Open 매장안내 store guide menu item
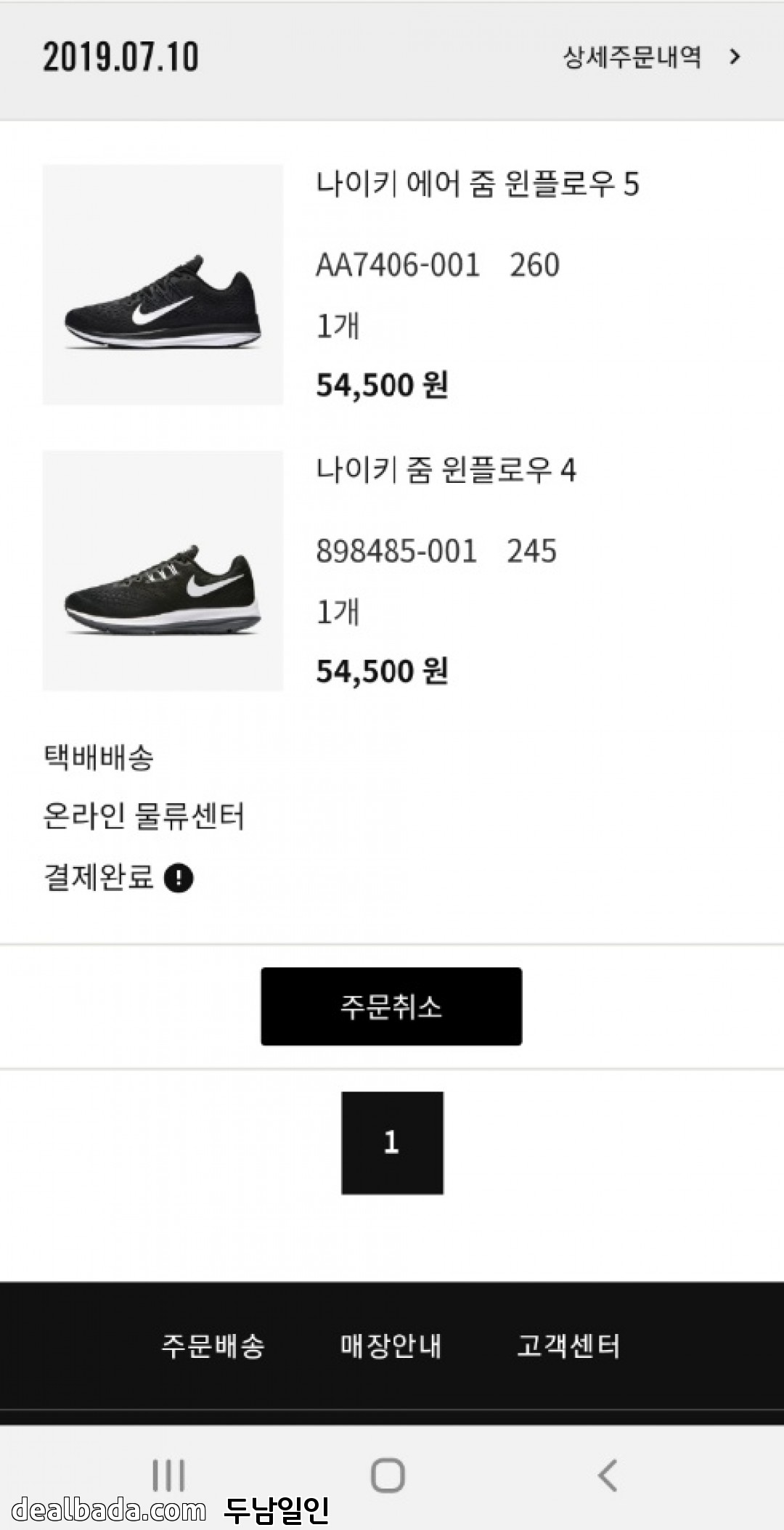This screenshot has height=1530, width=784. point(391,1346)
